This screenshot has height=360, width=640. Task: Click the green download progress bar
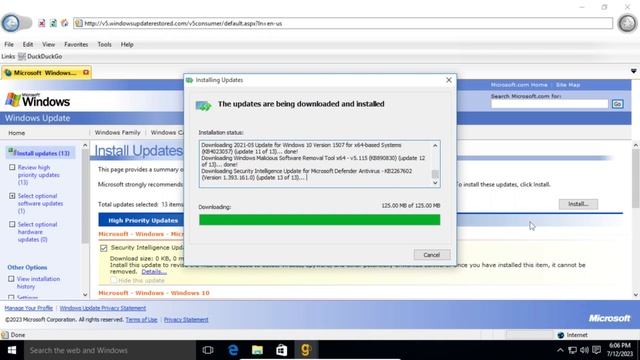[320, 220]
